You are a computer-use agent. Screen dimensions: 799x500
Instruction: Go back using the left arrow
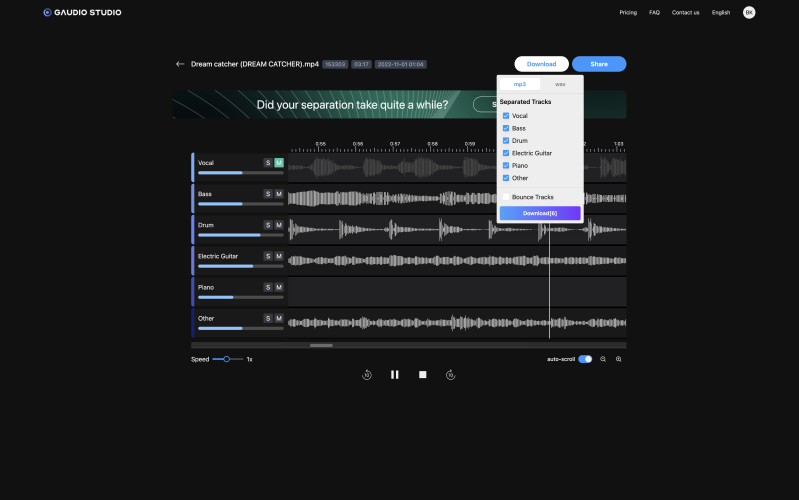click(179, 64)
